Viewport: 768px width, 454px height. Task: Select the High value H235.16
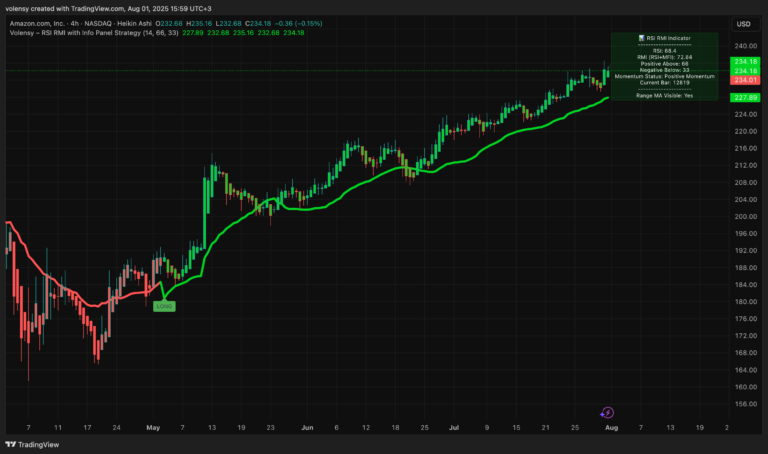pos(199,24)
